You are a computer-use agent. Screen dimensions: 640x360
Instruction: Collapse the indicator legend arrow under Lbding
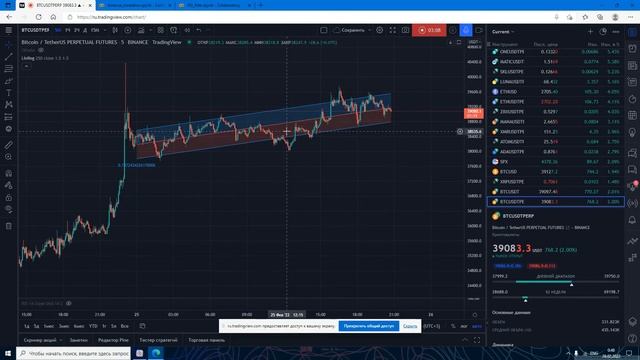tap(27, 66)
